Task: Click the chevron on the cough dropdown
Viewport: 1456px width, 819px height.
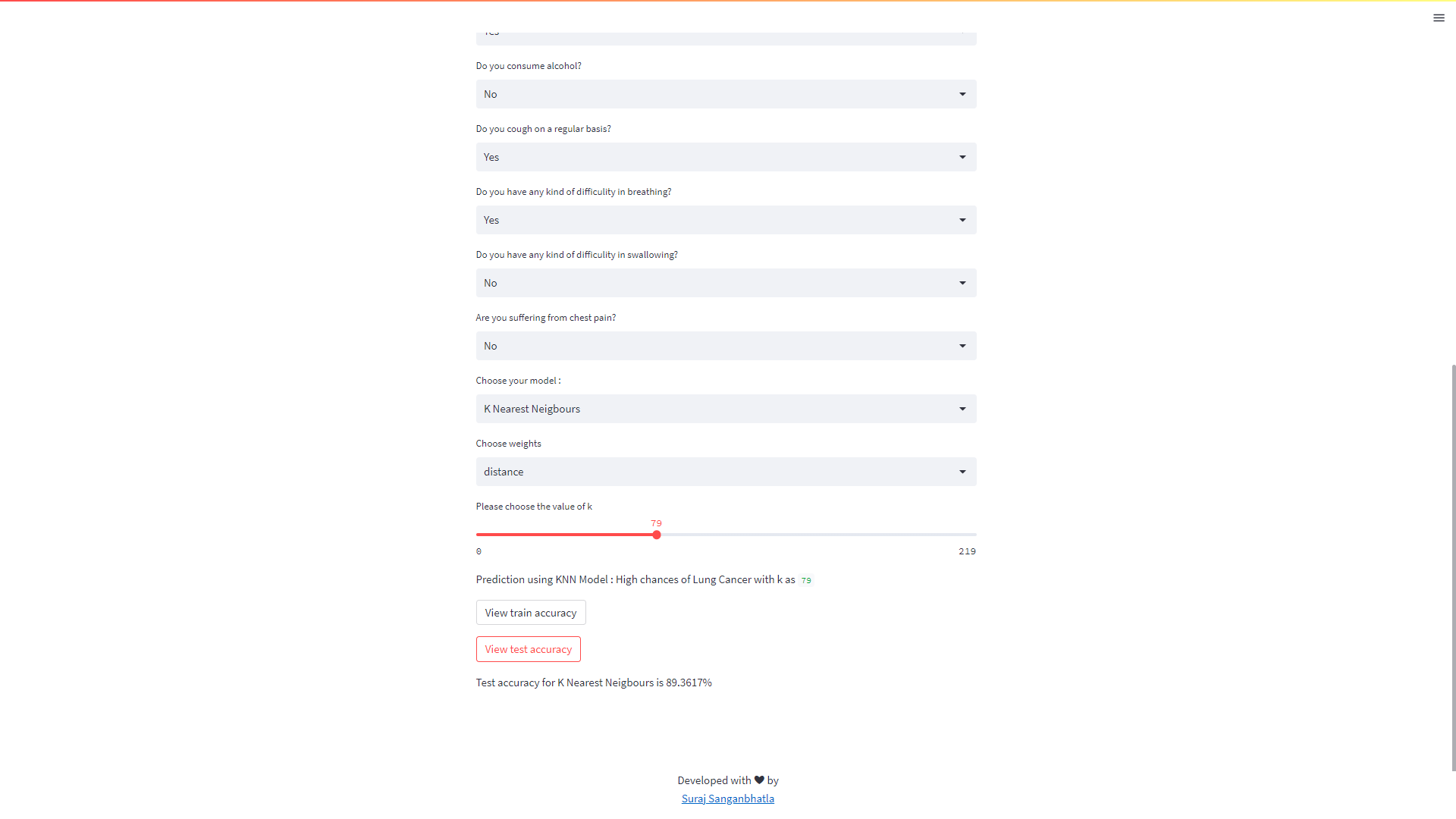Action: click(962, 157)
